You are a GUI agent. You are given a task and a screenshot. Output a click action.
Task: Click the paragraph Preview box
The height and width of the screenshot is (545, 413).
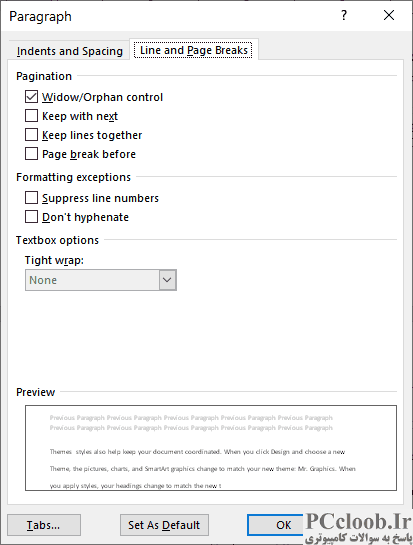(x=211, y=448)
